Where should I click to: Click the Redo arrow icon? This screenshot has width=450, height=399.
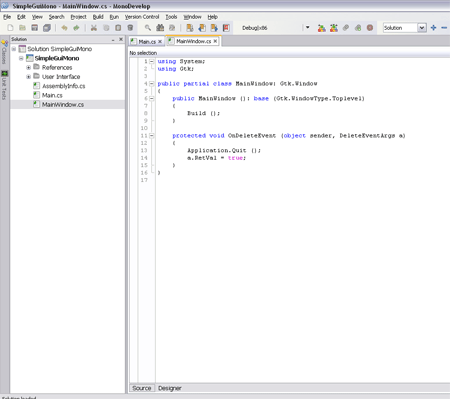pos(76,28)
